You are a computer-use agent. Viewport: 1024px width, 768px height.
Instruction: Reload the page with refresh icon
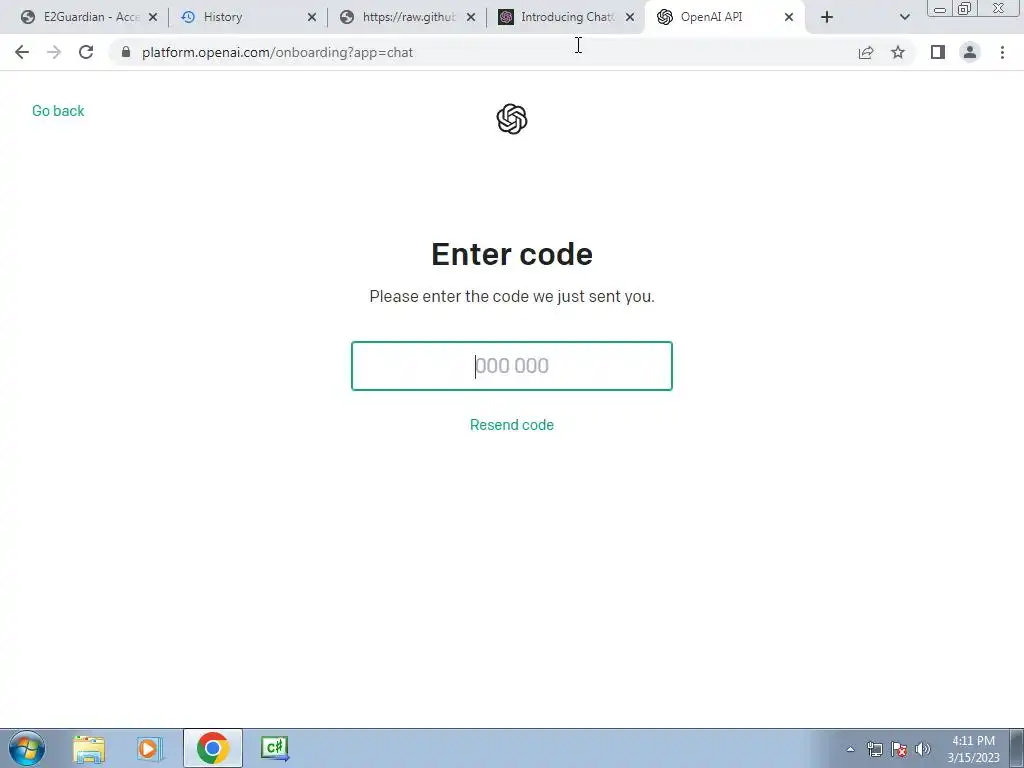[86, 52]
